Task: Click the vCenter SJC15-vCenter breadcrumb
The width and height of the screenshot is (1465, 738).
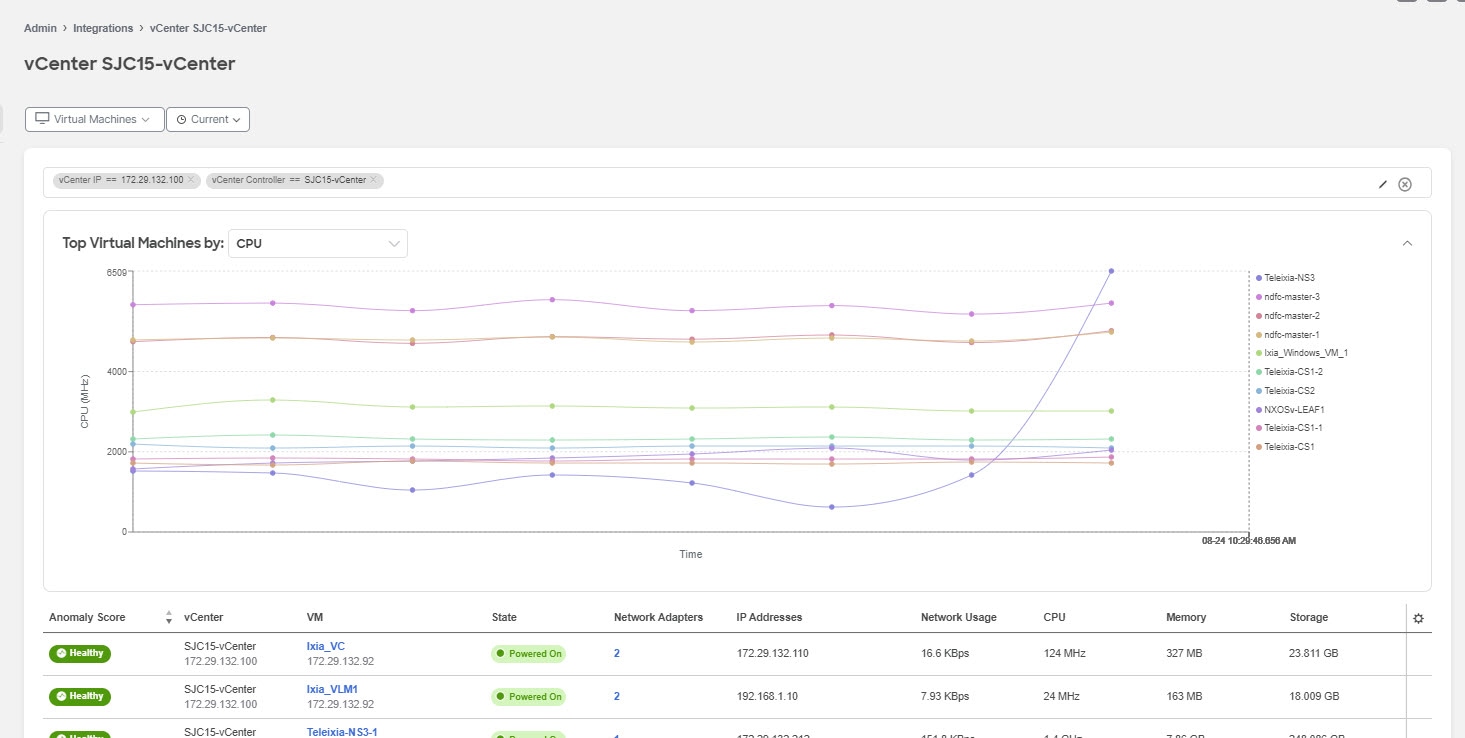Action: [x=208, y=28]
